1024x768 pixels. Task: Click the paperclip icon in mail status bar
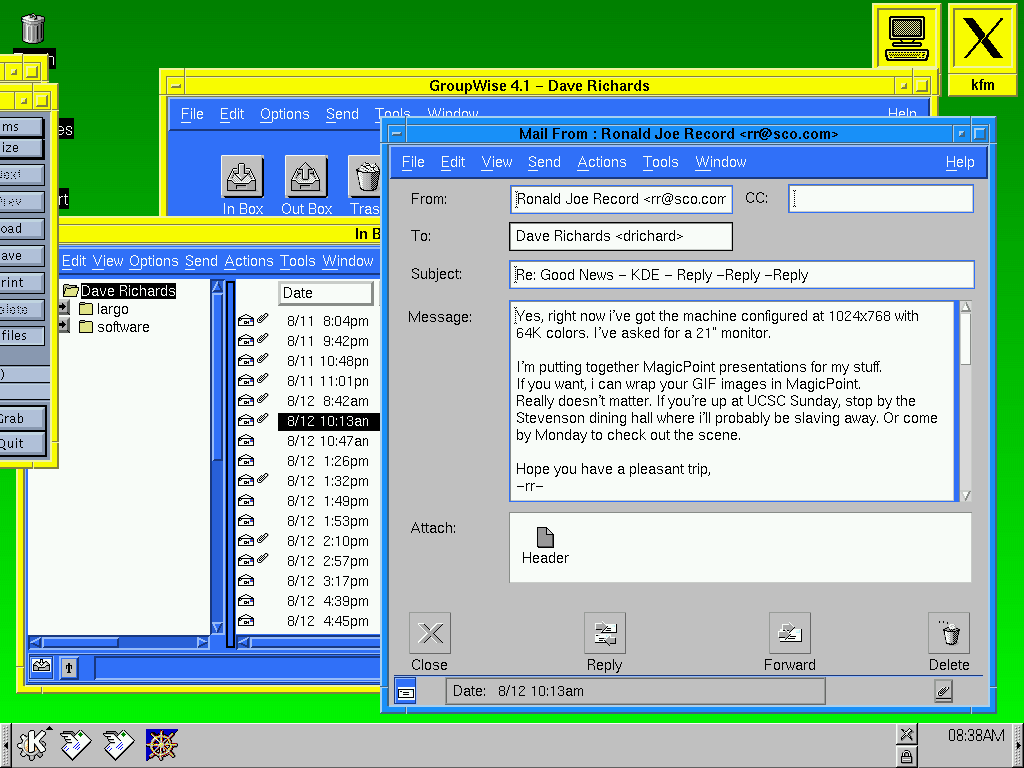[x=942, y=691]
